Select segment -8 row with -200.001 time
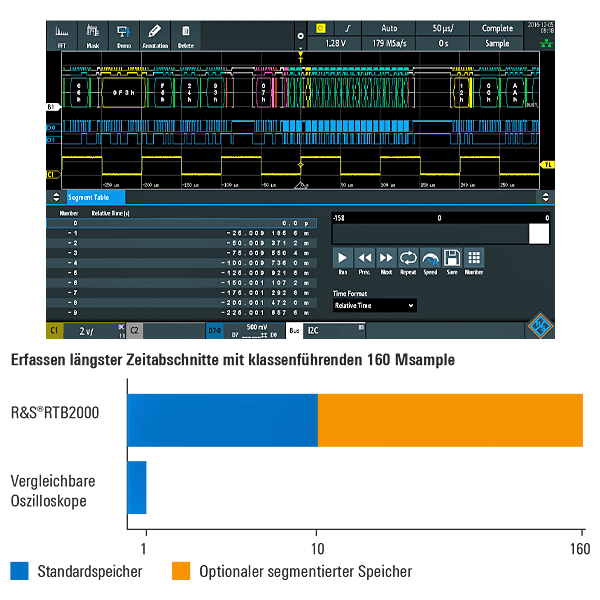The height and width of the screenshot is (600, 600). click(x=182, y=303)
